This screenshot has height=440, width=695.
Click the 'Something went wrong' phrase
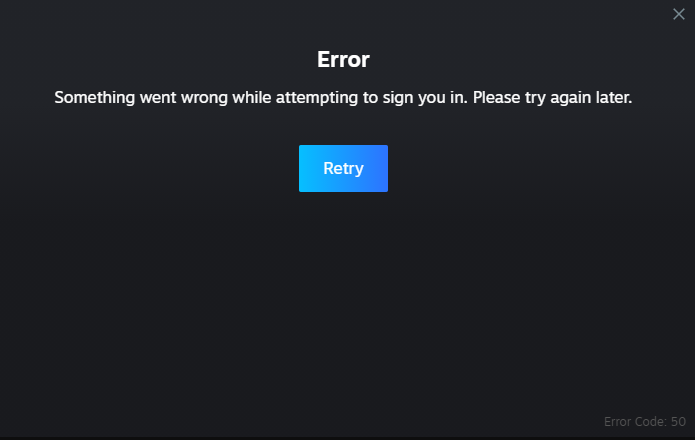[x=141, y=97]
